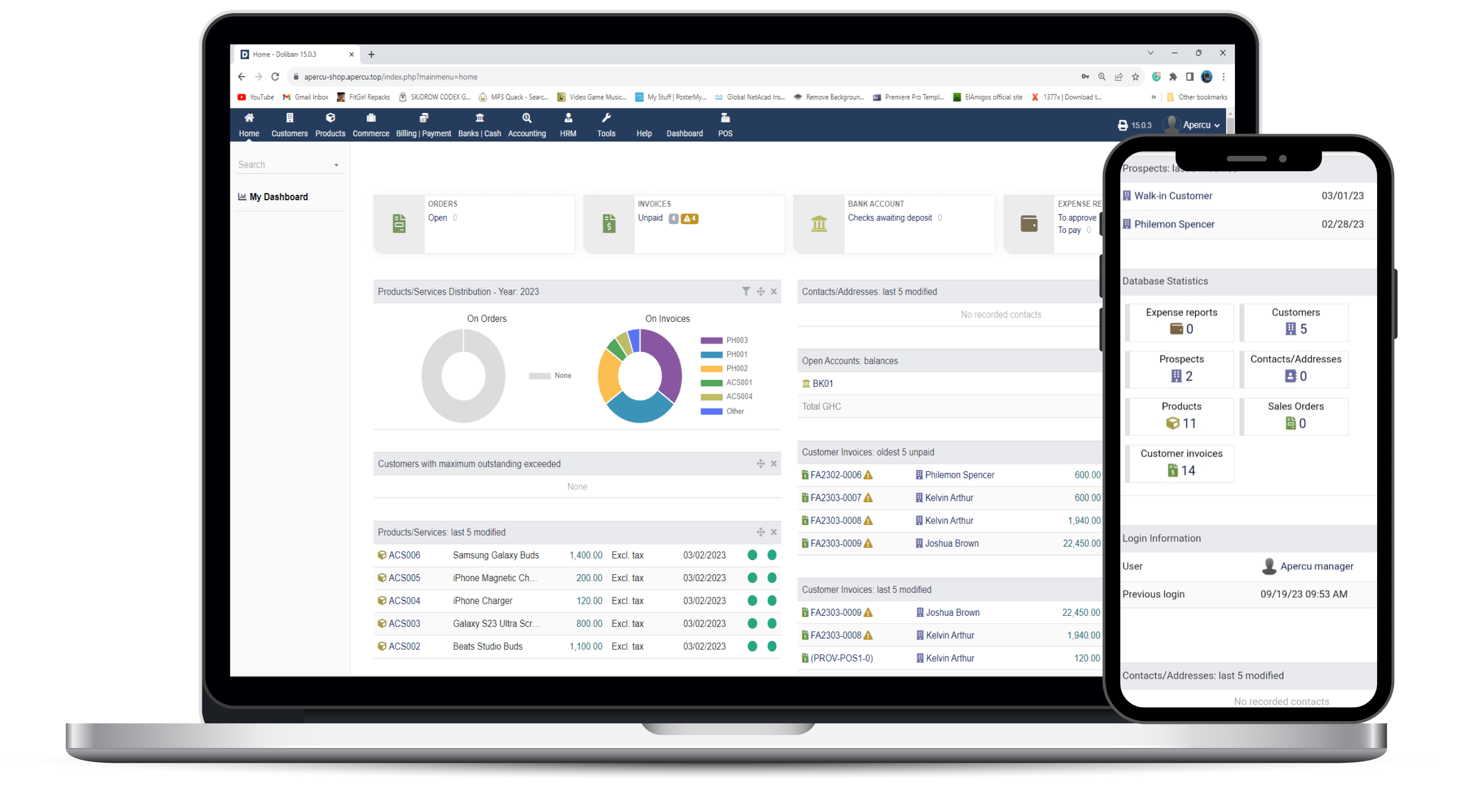Image resolution: width=1466 pixels, height=812 pixels.
Task: Open the Commerce briefcase icon
Action: [371, 118]
